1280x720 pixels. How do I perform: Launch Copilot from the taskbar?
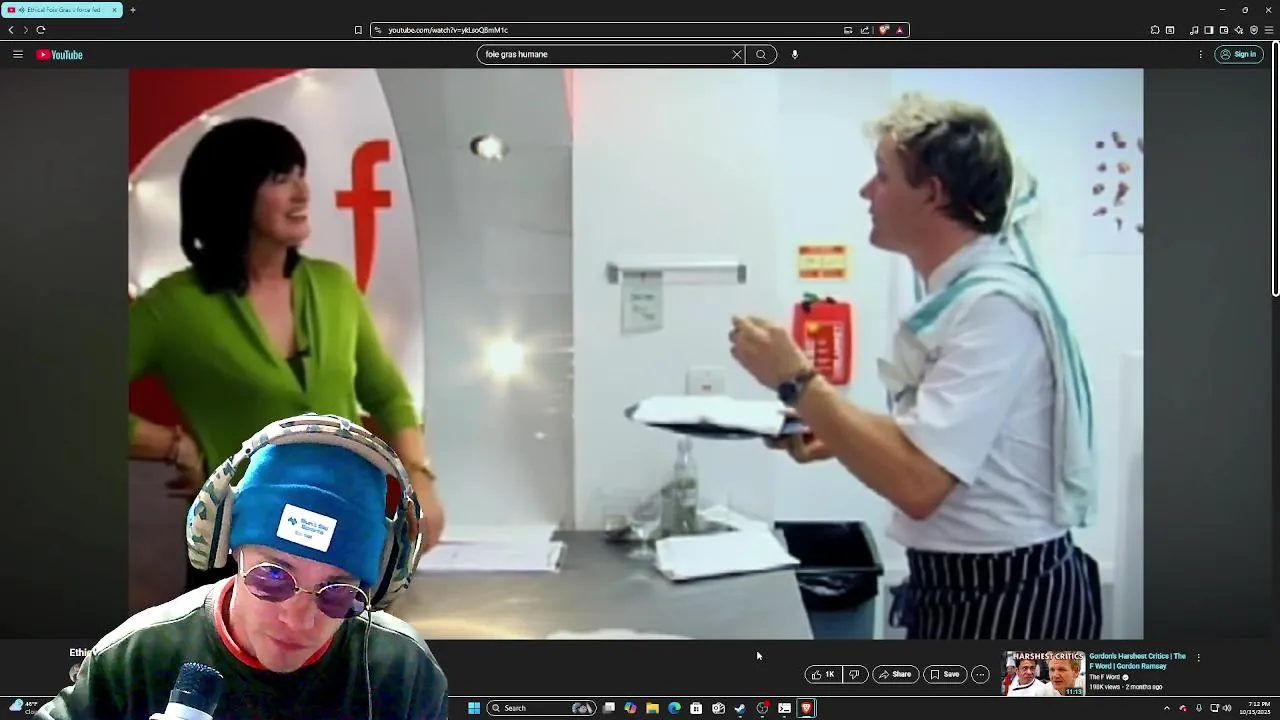coord(630,708)
